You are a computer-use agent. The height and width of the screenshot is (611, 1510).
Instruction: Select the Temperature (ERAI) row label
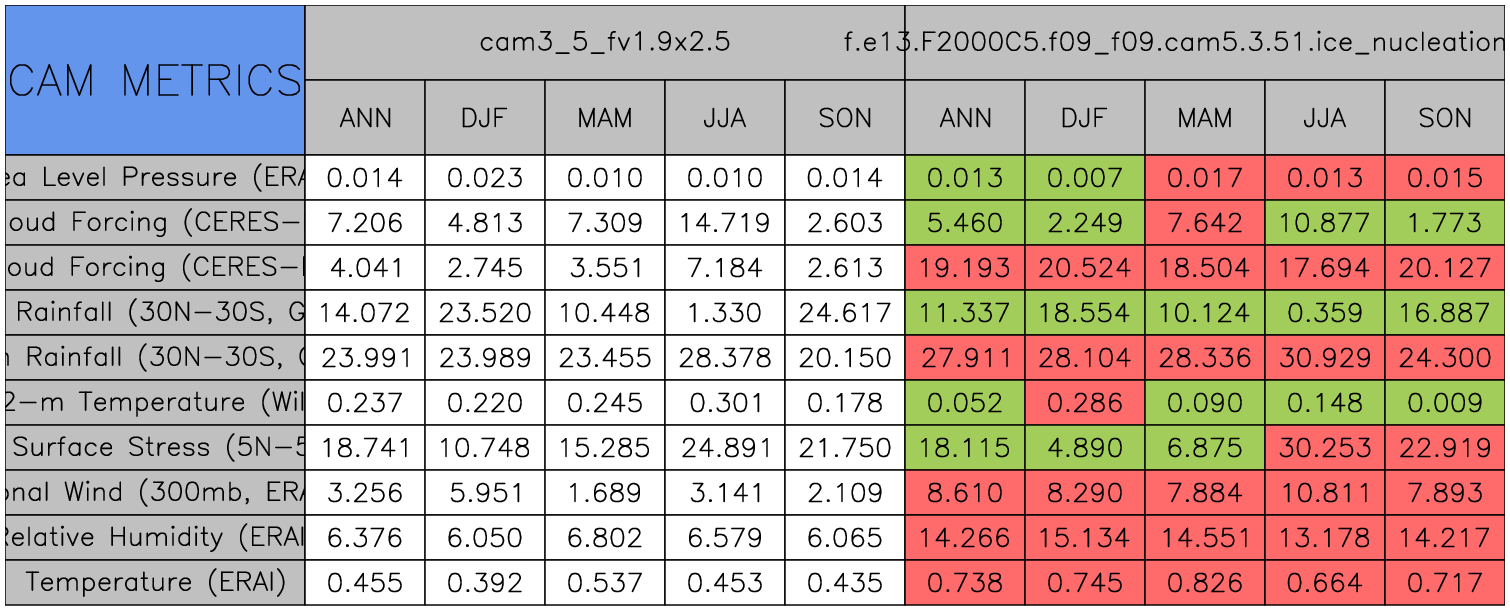155,583
